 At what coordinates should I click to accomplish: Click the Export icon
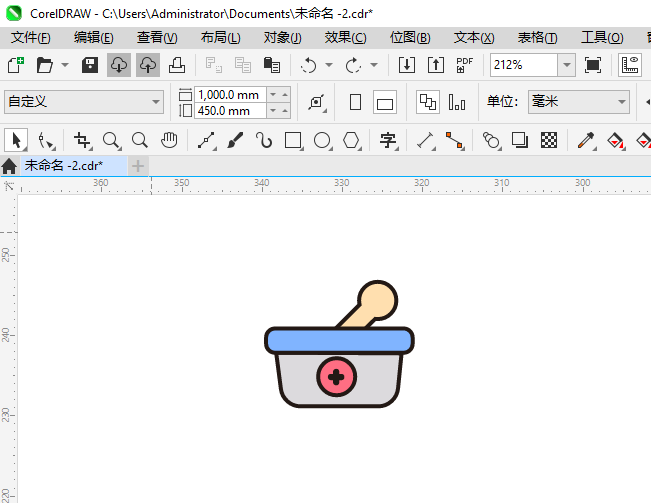click(x=436, y=65)
